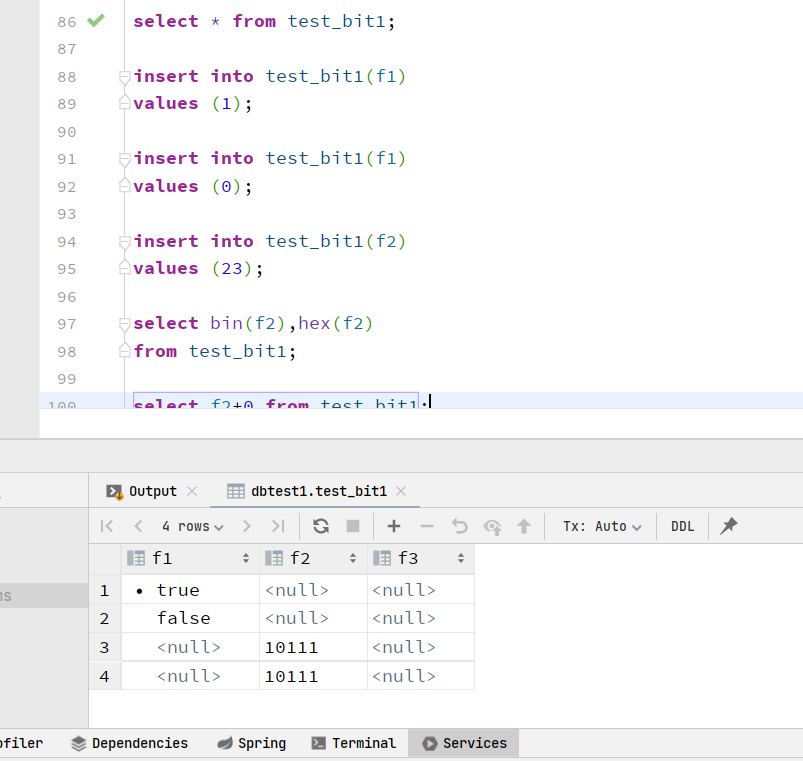The width and height of the screenshot is (803, 761).
Task: Click the 10111 cell in row 4
Action: tap(313, 677)
